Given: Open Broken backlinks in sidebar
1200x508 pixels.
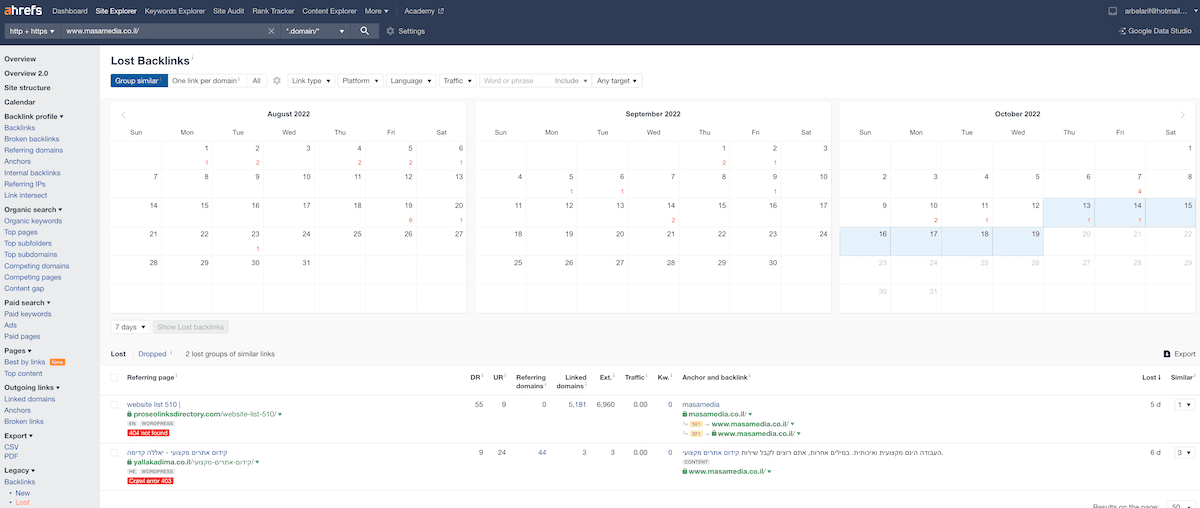Looking at the screenshot, I should point(32,139).
